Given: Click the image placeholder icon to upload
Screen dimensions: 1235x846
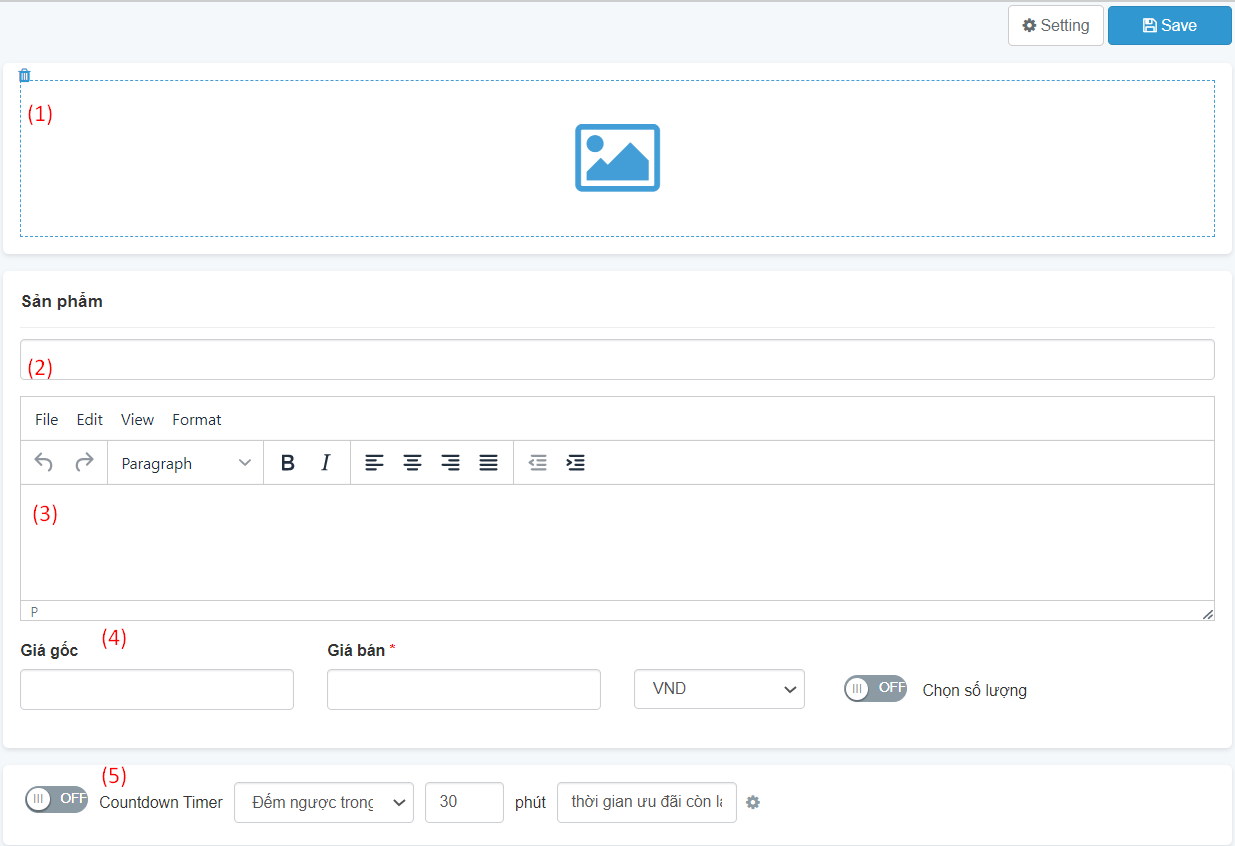Looking at the screenshot, I should pyautogui.click(x=617, y=158).
